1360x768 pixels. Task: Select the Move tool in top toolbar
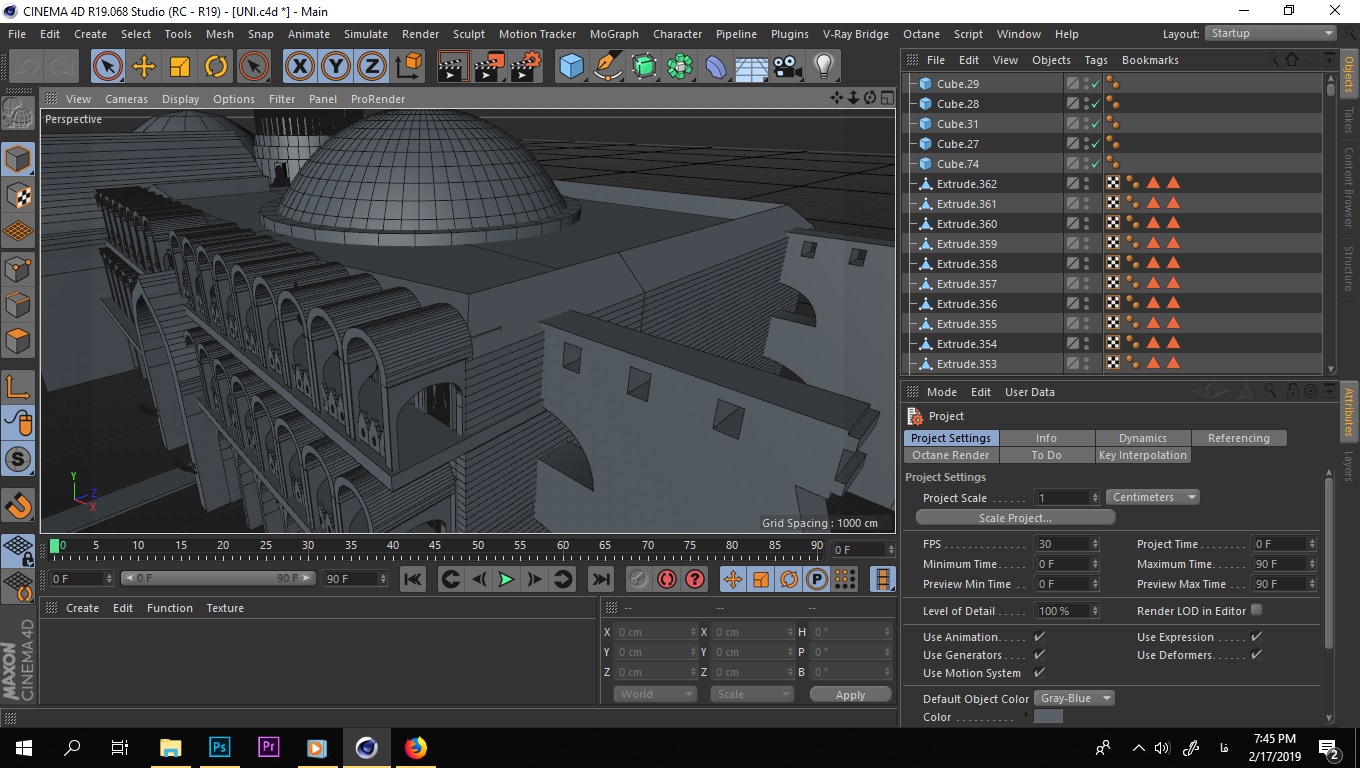pyautogui.click(x=144, y=67)
